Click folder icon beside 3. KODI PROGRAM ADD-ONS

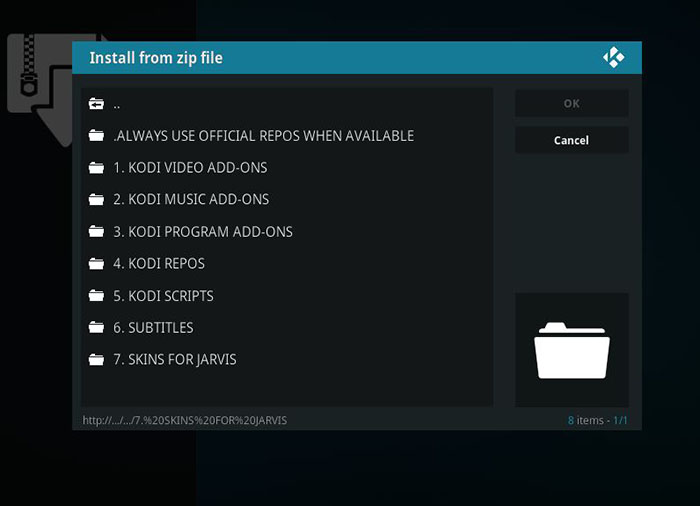pos(96,231)
